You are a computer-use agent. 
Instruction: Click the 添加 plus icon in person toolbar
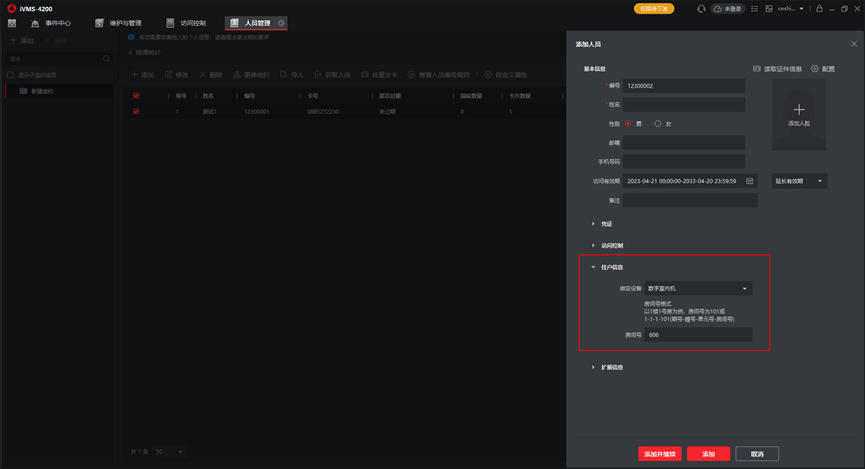(x=135, y=74)
